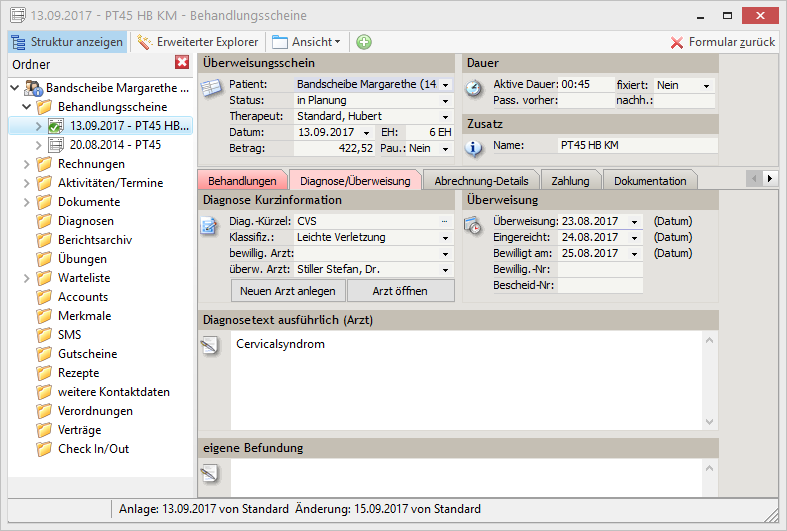Click the Dauer clock icon

tap(474, 87)
